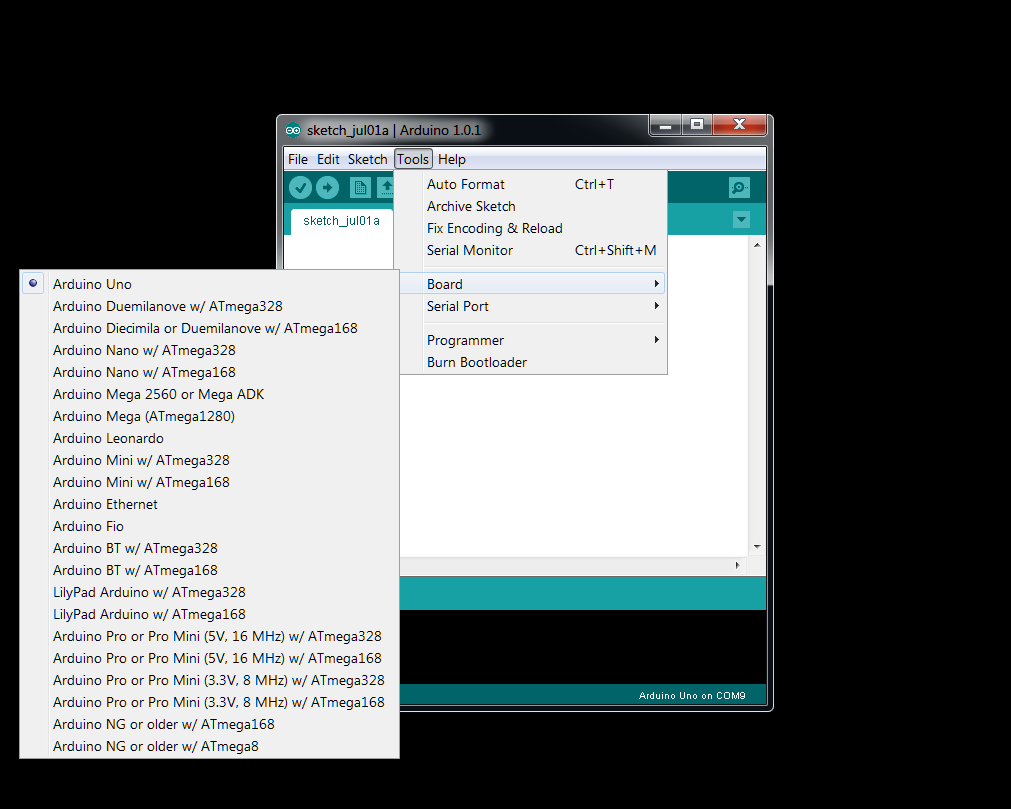Minimize the Arduino window
Viewport: 1011px width, 809px height.
pos(665,125)
